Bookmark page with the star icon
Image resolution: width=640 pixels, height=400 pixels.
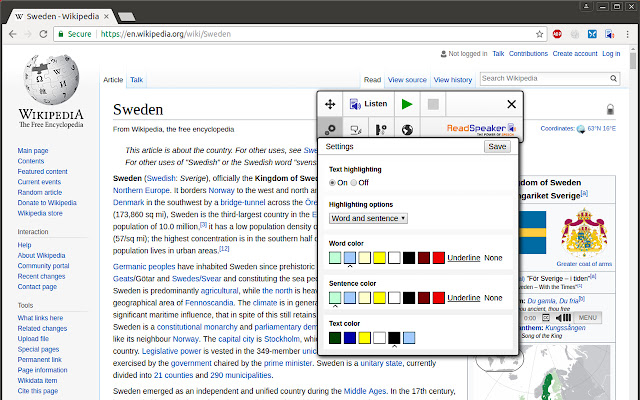point(538,33)
